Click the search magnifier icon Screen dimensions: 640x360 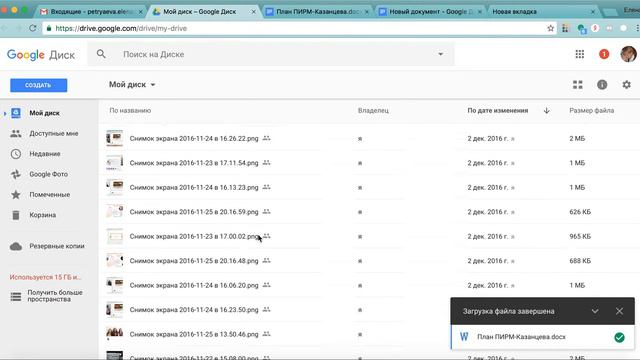[x=101, y=54]
